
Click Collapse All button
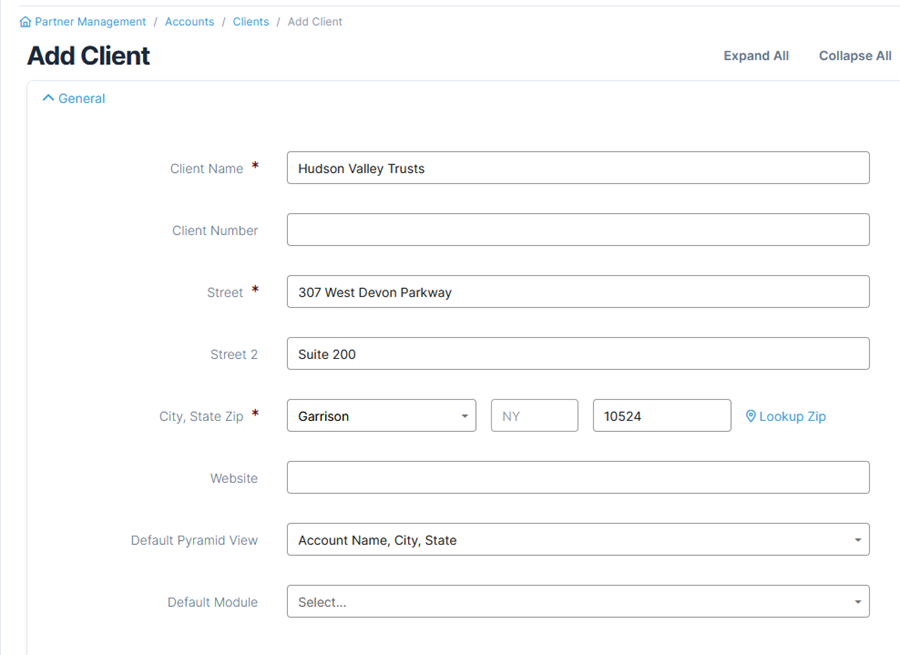point(855,56)
